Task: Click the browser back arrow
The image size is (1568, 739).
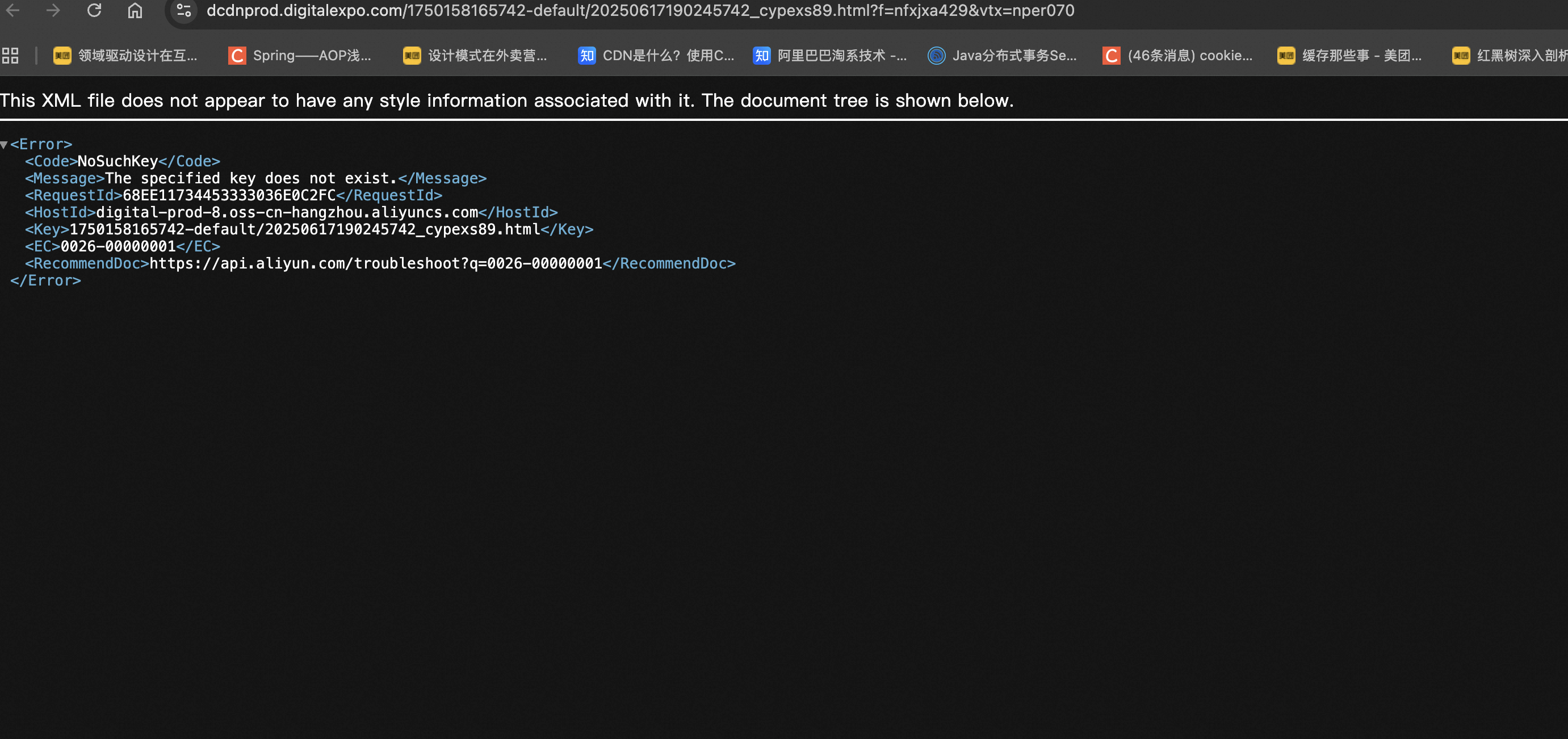Action: click(13, 10)
